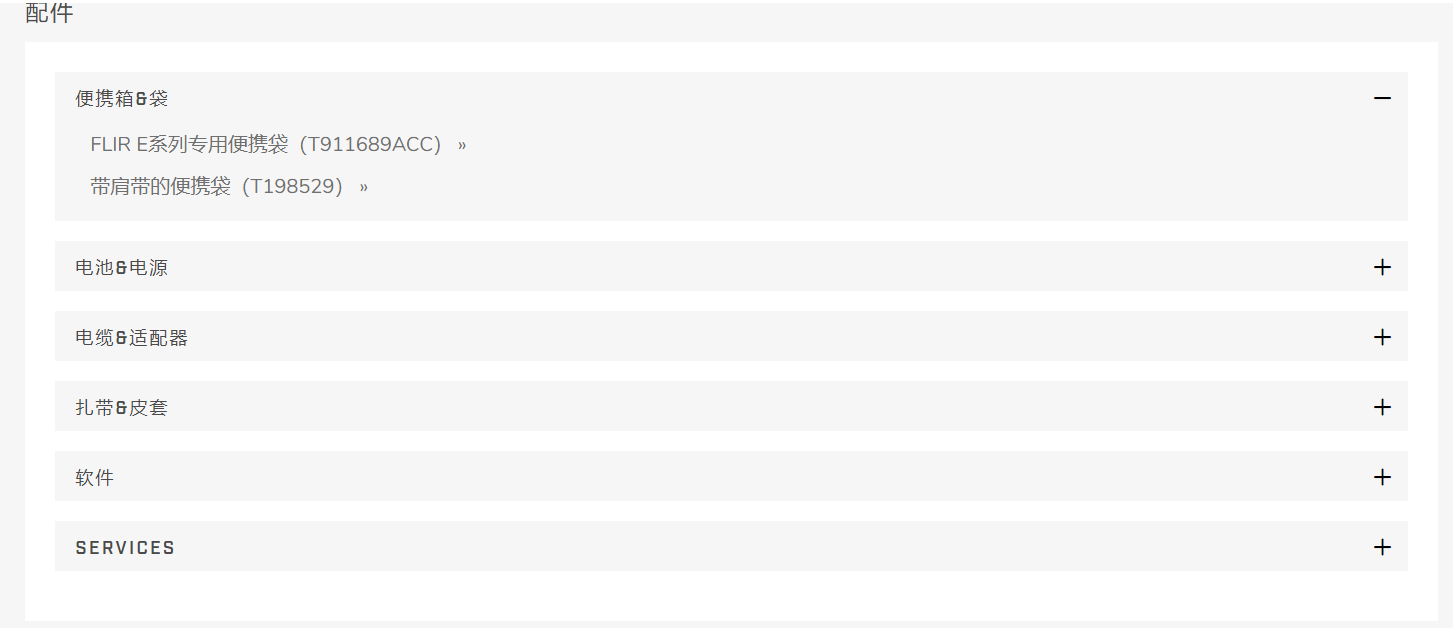Expand 电池&电源 using its plus icon
The image size is (1453, 628).
click(x=1382, y=267)
